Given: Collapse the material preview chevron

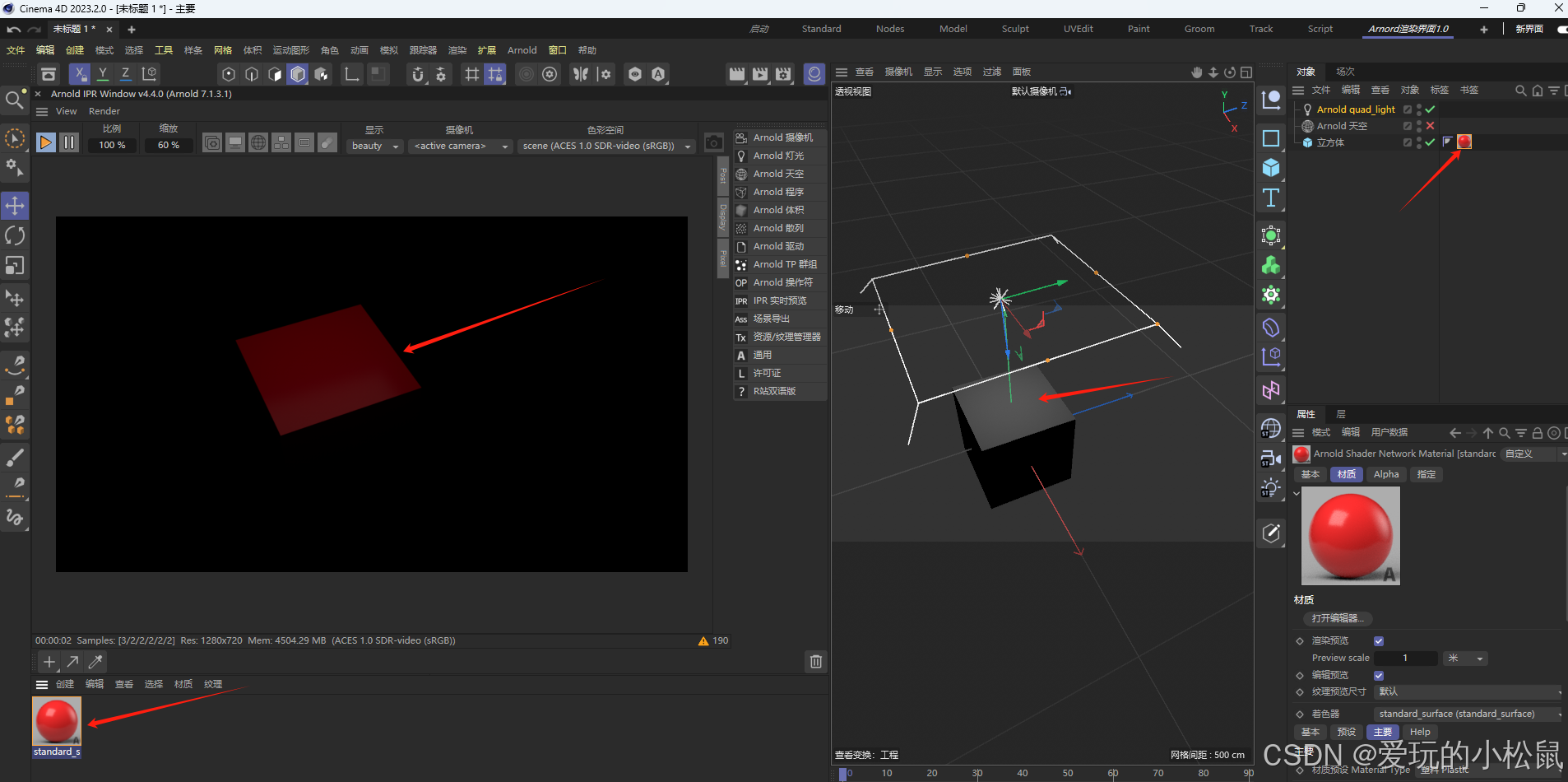Looking at the screenshot, I should click(1297, 494).
